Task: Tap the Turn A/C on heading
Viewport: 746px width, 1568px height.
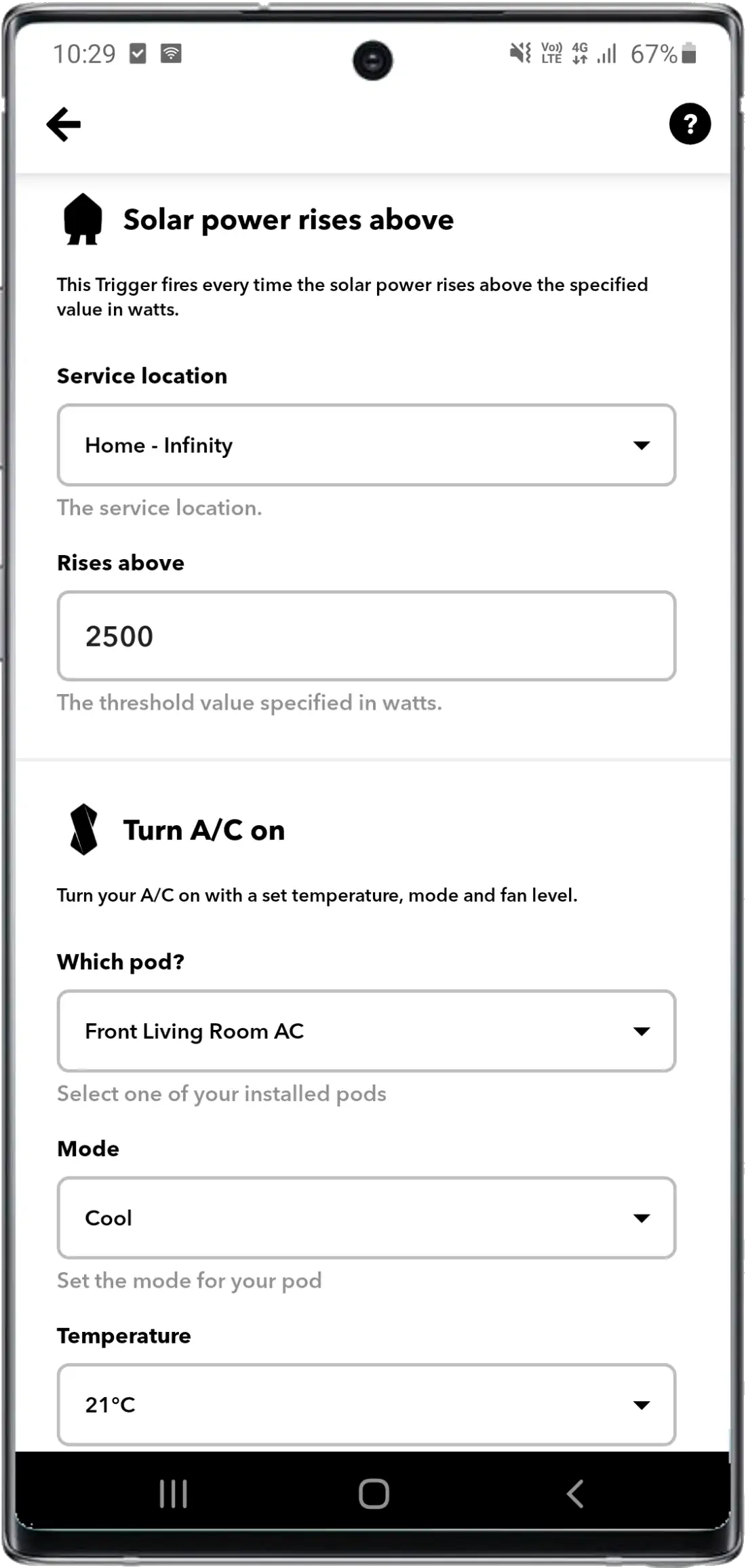Action: click(203, 830)
